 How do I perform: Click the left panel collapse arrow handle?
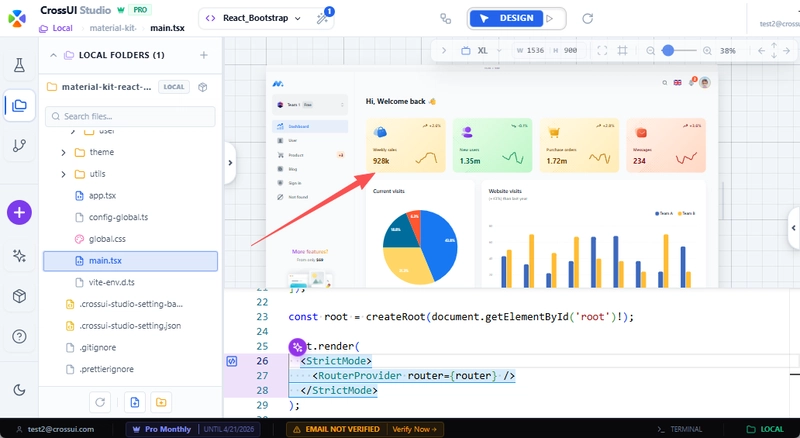tap(230, 163)
